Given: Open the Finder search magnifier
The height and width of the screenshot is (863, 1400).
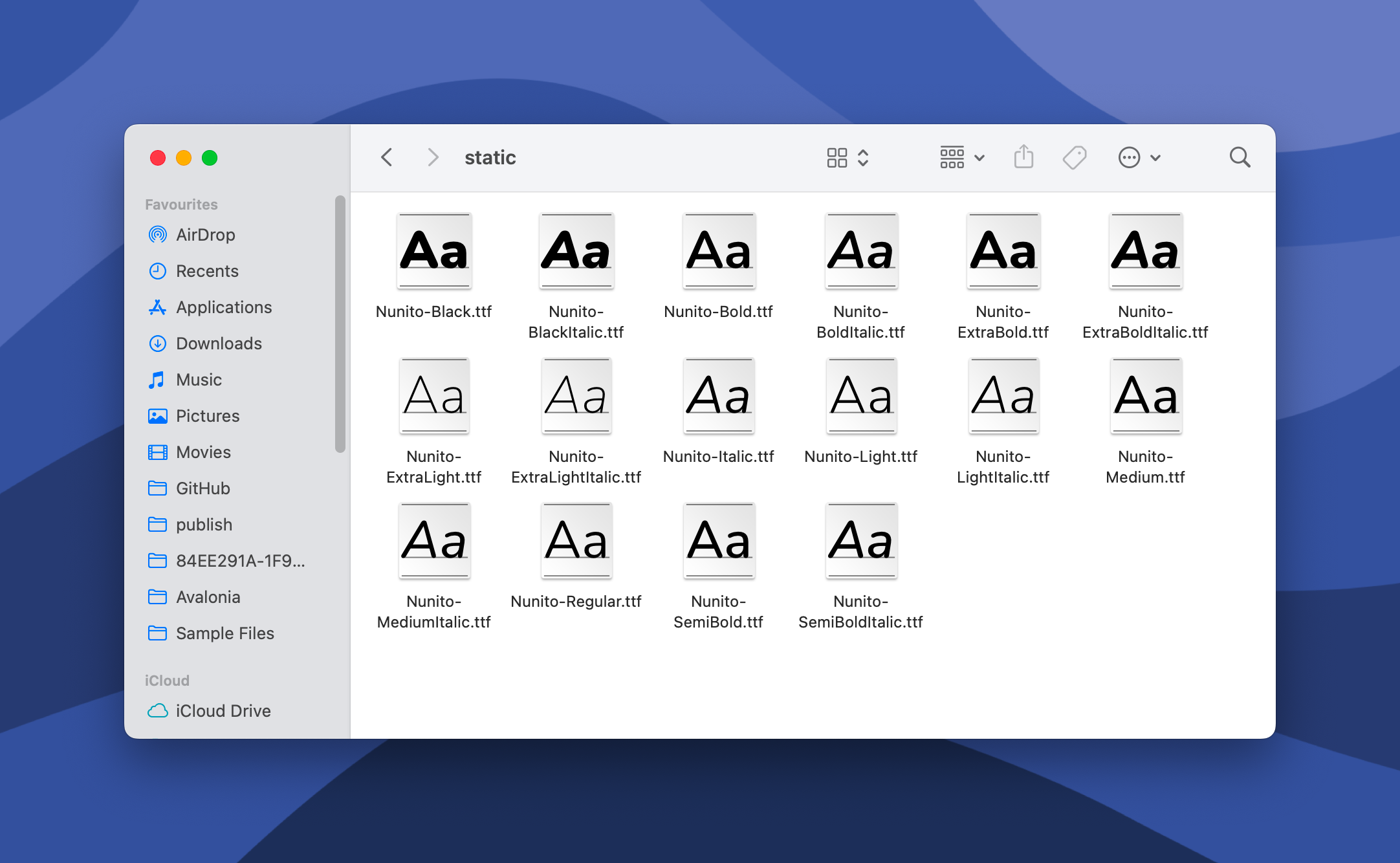Looking at the screenshot, I should [1240, 157].
